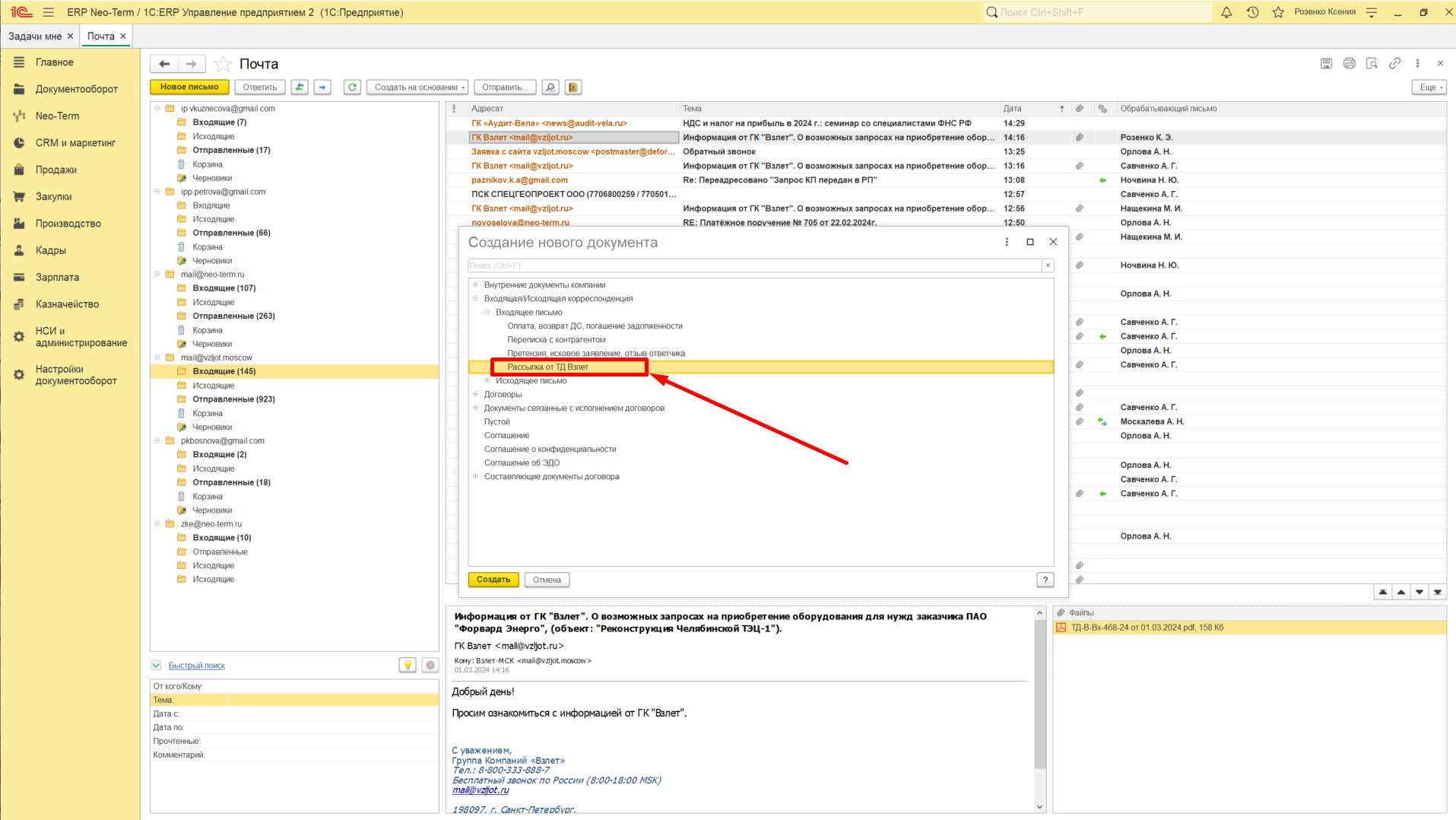
Task: Open history clock icon
Action: [1252, 12]
